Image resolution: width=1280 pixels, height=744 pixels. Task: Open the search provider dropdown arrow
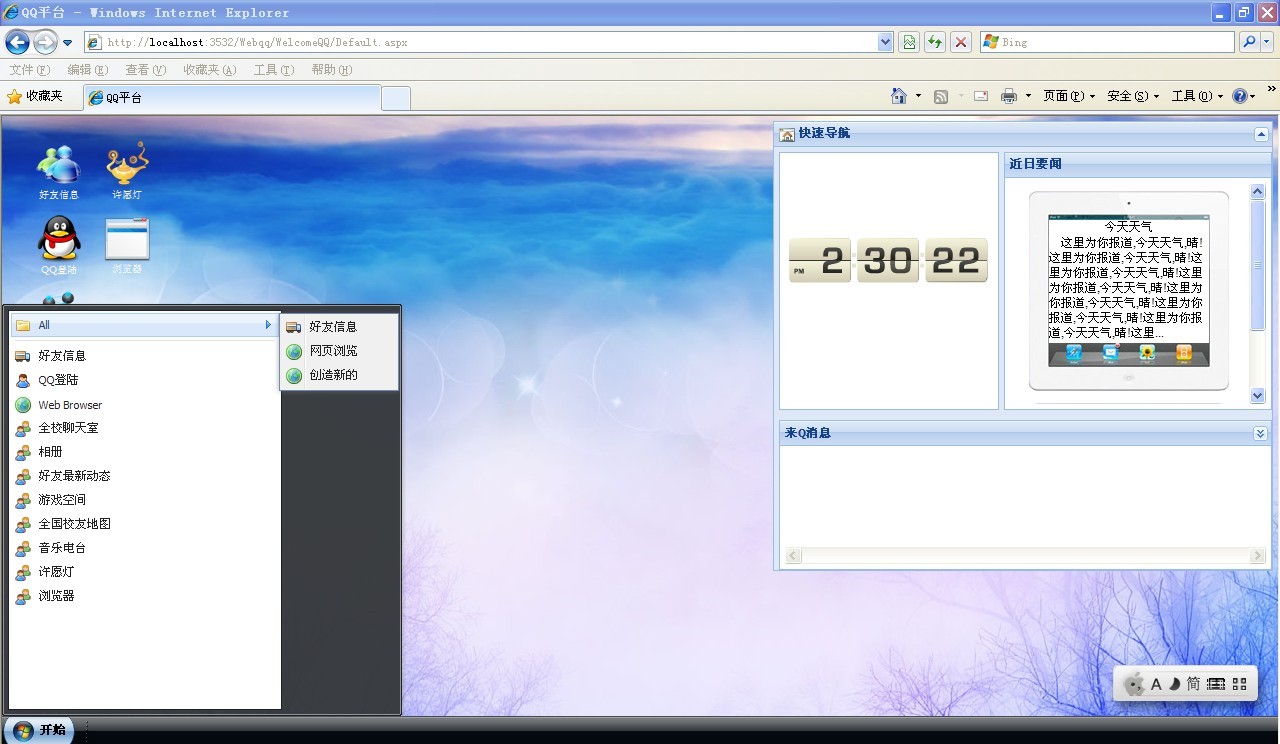(1267, 42)
